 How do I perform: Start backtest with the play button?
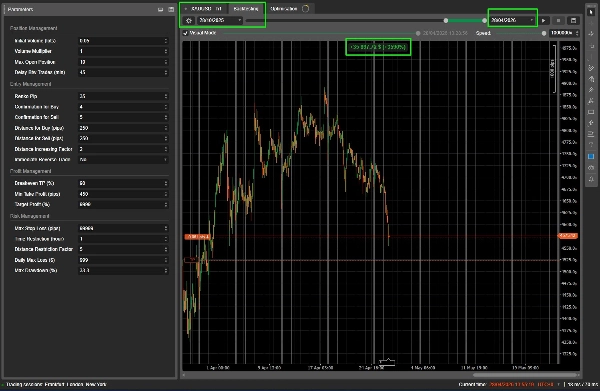544,21
